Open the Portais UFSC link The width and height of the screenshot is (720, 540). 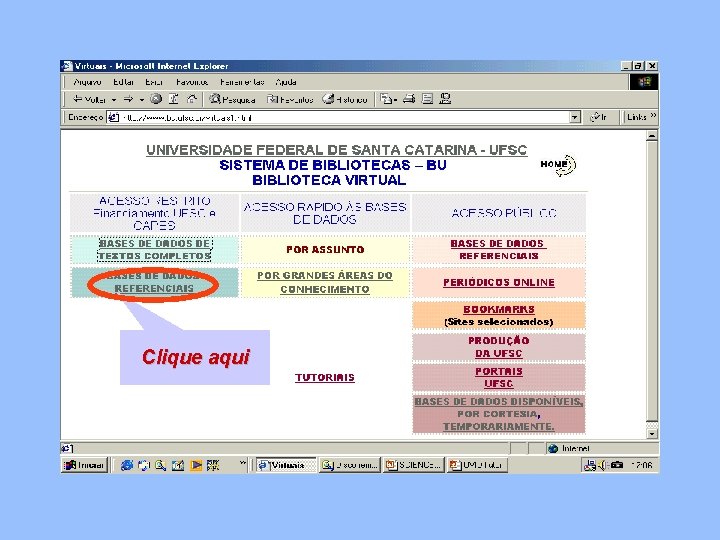(x=499, y=377)
